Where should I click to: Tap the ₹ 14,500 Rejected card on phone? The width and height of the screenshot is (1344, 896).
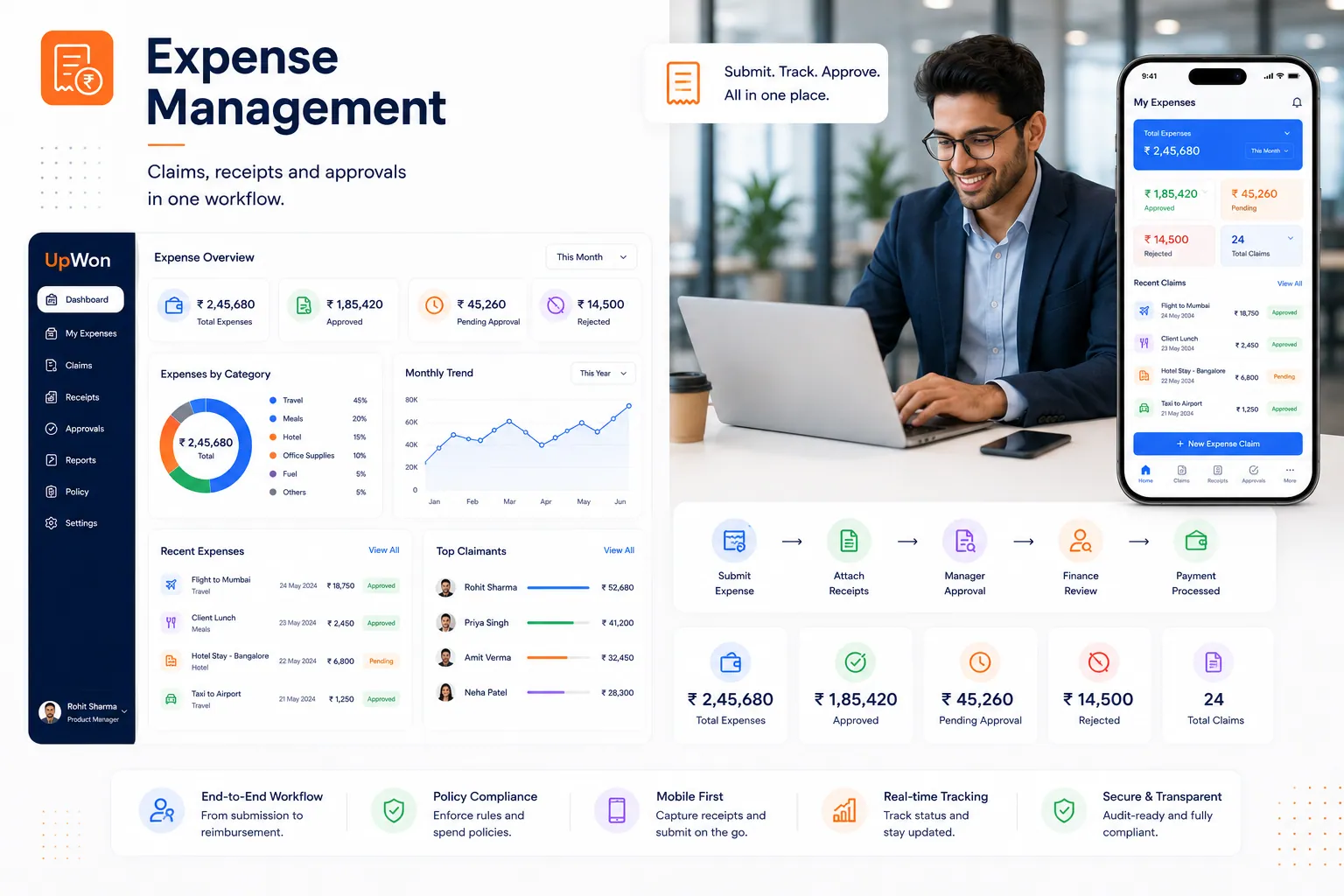coord(1175,245)
